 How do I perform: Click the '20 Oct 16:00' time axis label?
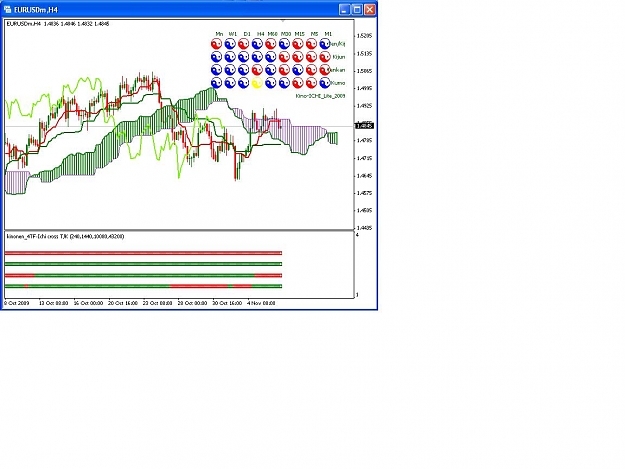pyautogui.click(x=123, y=303)
